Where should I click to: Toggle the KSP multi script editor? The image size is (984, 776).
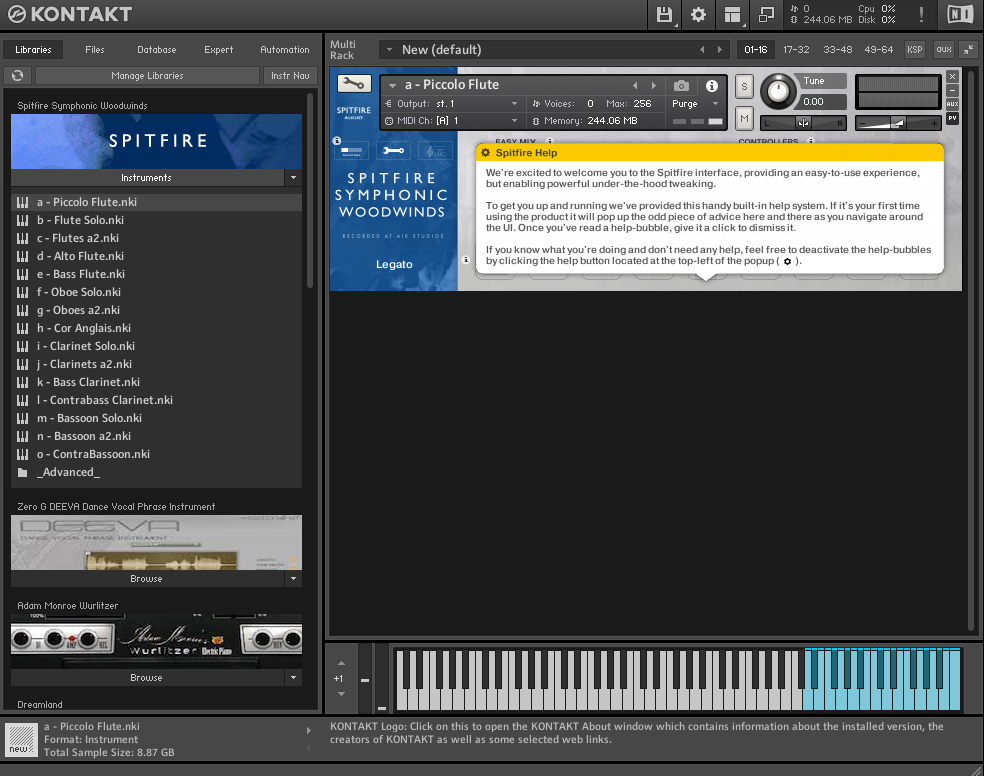pos(915,50)
